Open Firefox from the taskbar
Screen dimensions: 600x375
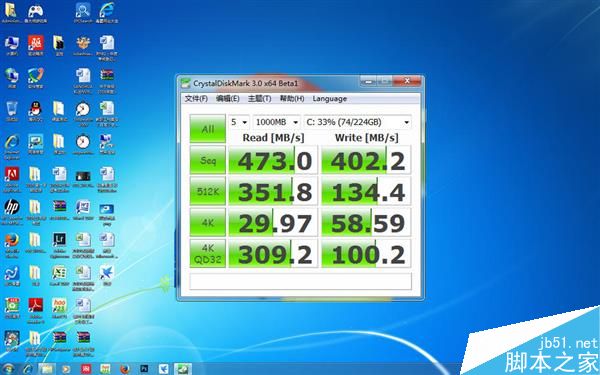[x=125, y=369]
